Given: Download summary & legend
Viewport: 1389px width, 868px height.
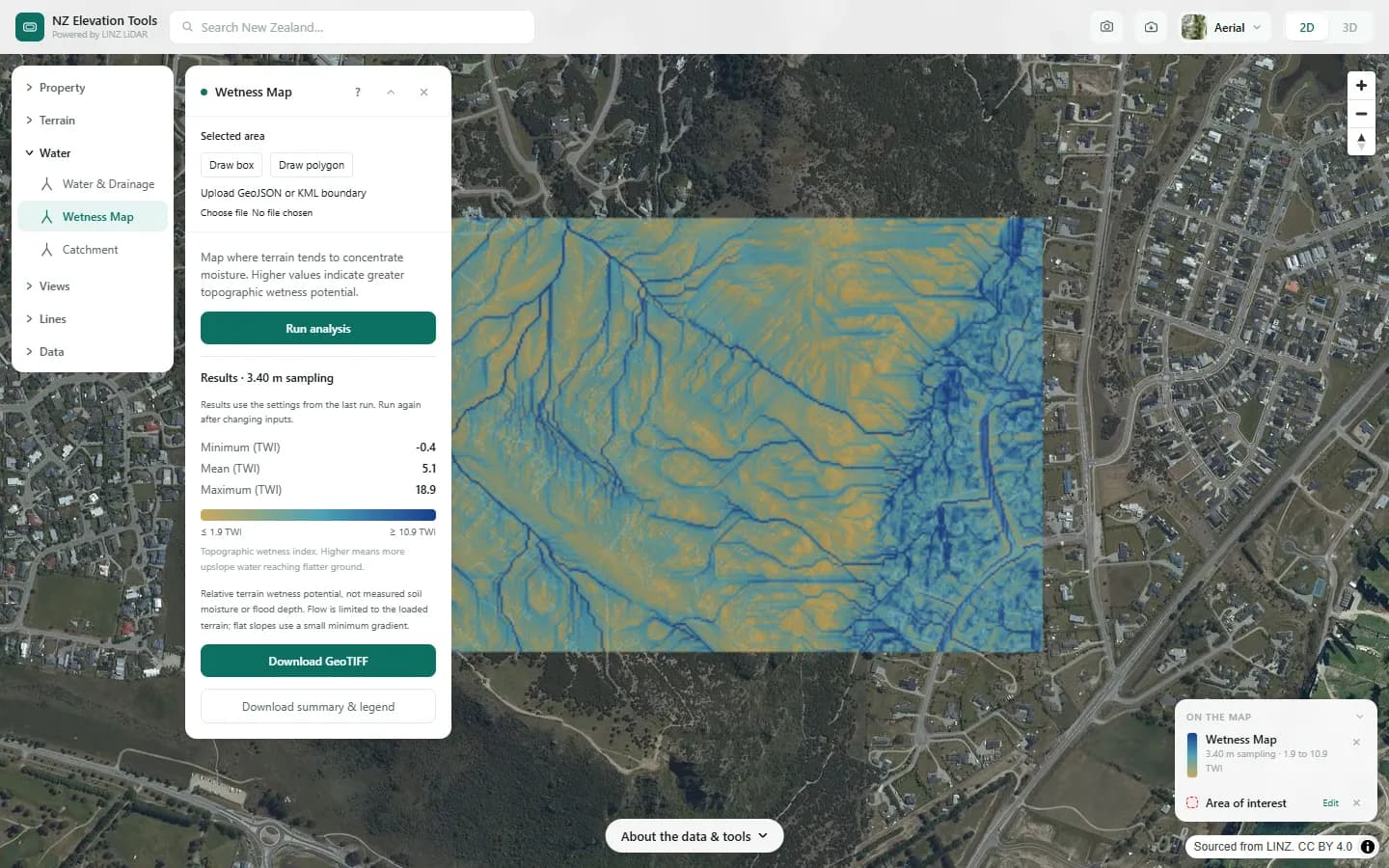Looking at the screenshot, I should tap(318, 706).
